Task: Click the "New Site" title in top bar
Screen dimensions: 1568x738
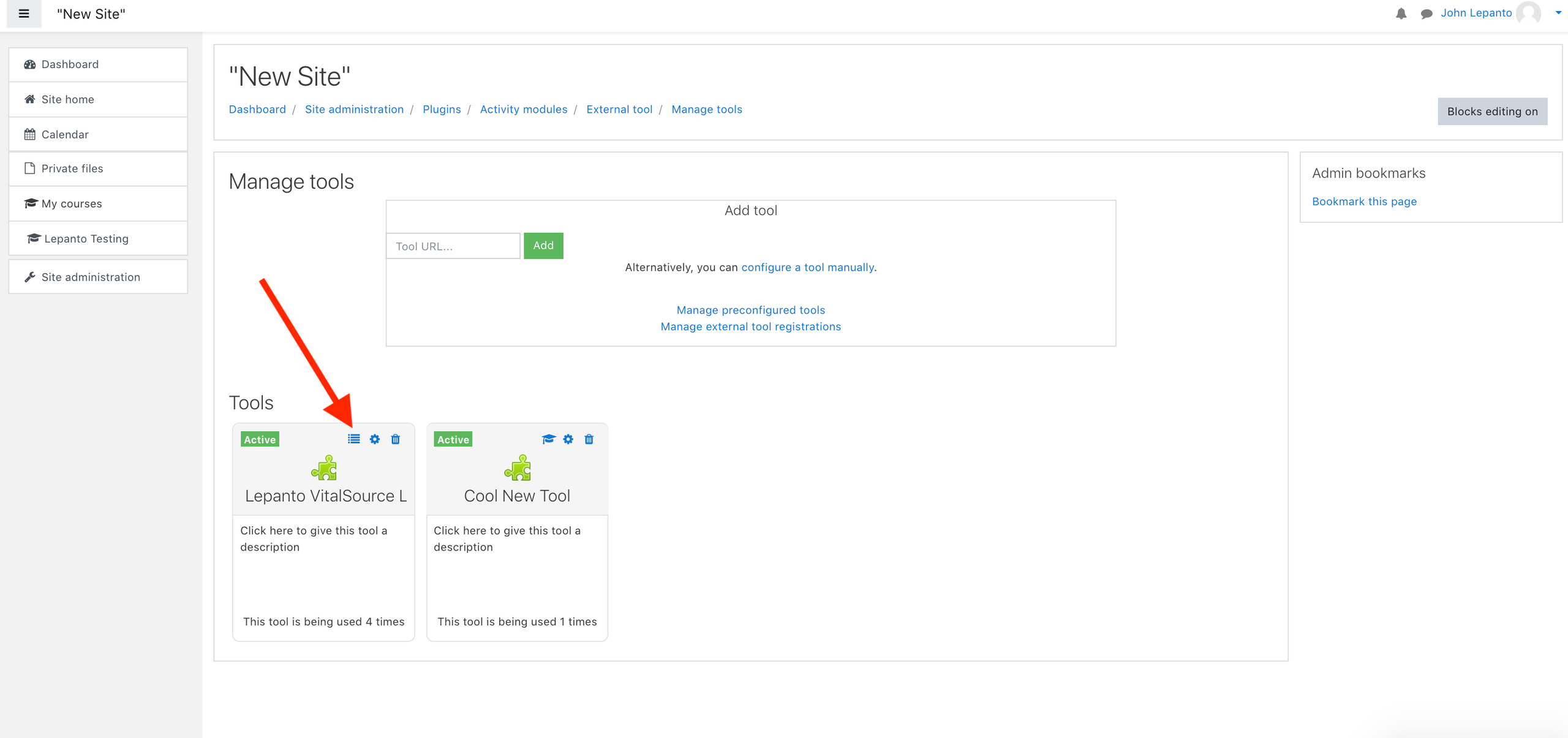Action: point(91,14)
